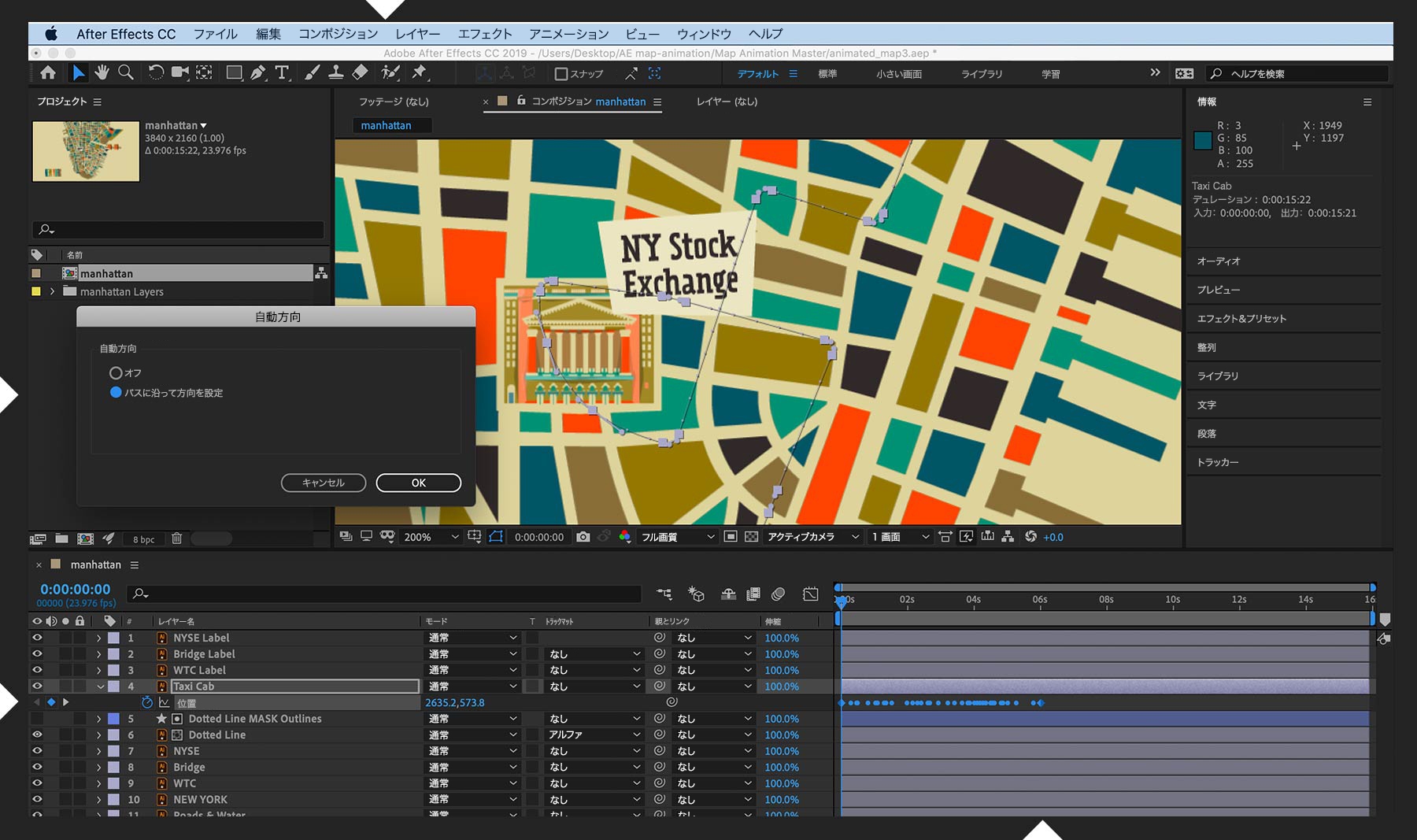Switch to the フッテージ (なし) tab

point(394,102)
